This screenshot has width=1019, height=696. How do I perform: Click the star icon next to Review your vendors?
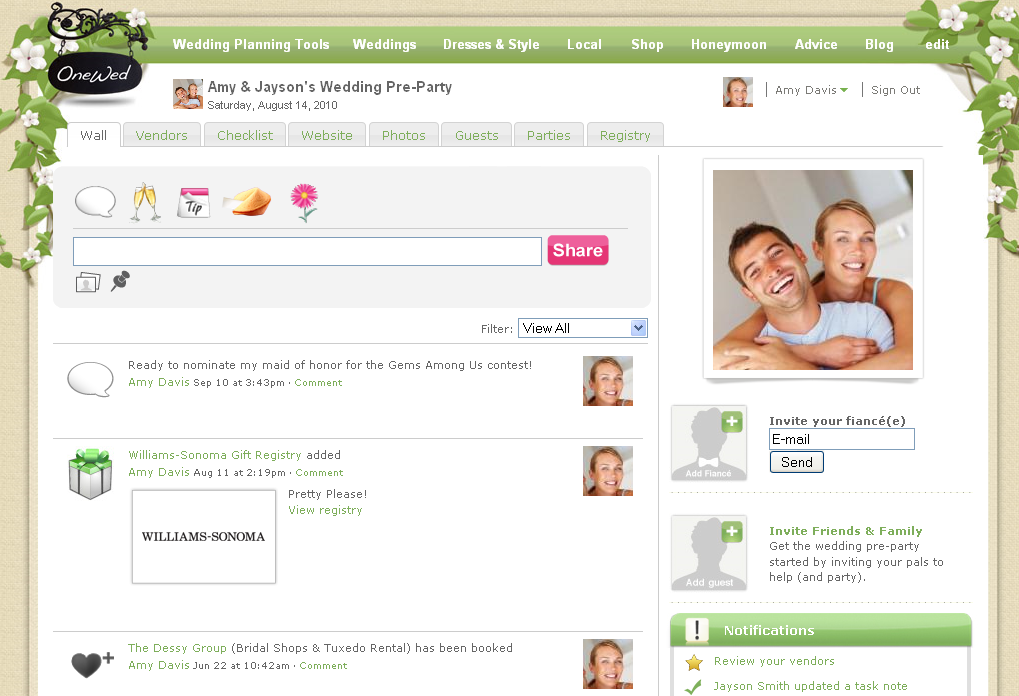[x=694, y=662]
